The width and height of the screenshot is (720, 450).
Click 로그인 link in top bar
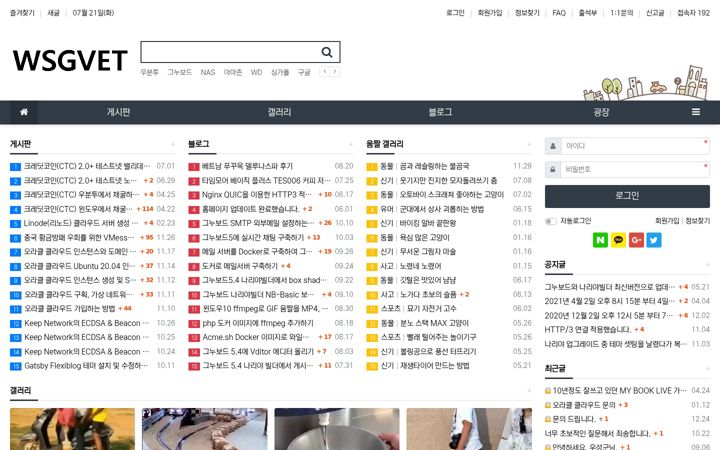click(455, 13)
